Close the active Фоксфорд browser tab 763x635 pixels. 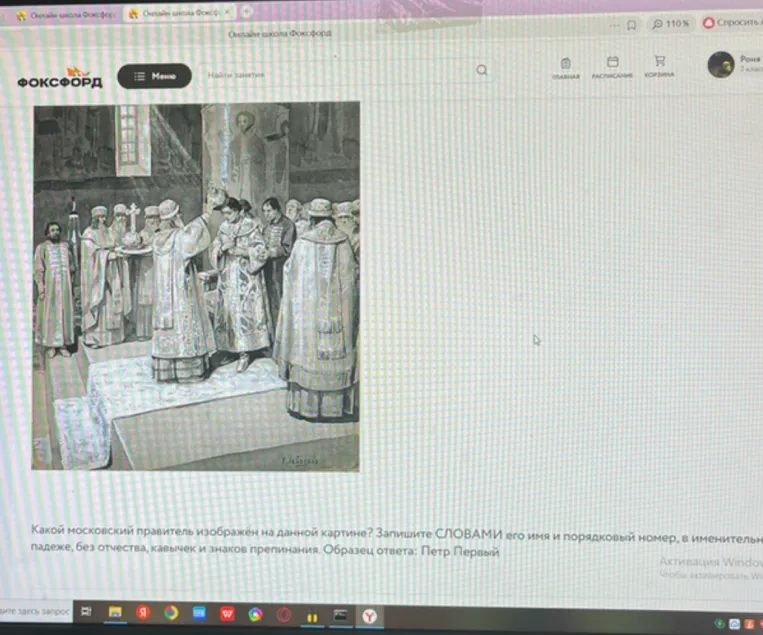pos(227,12)
